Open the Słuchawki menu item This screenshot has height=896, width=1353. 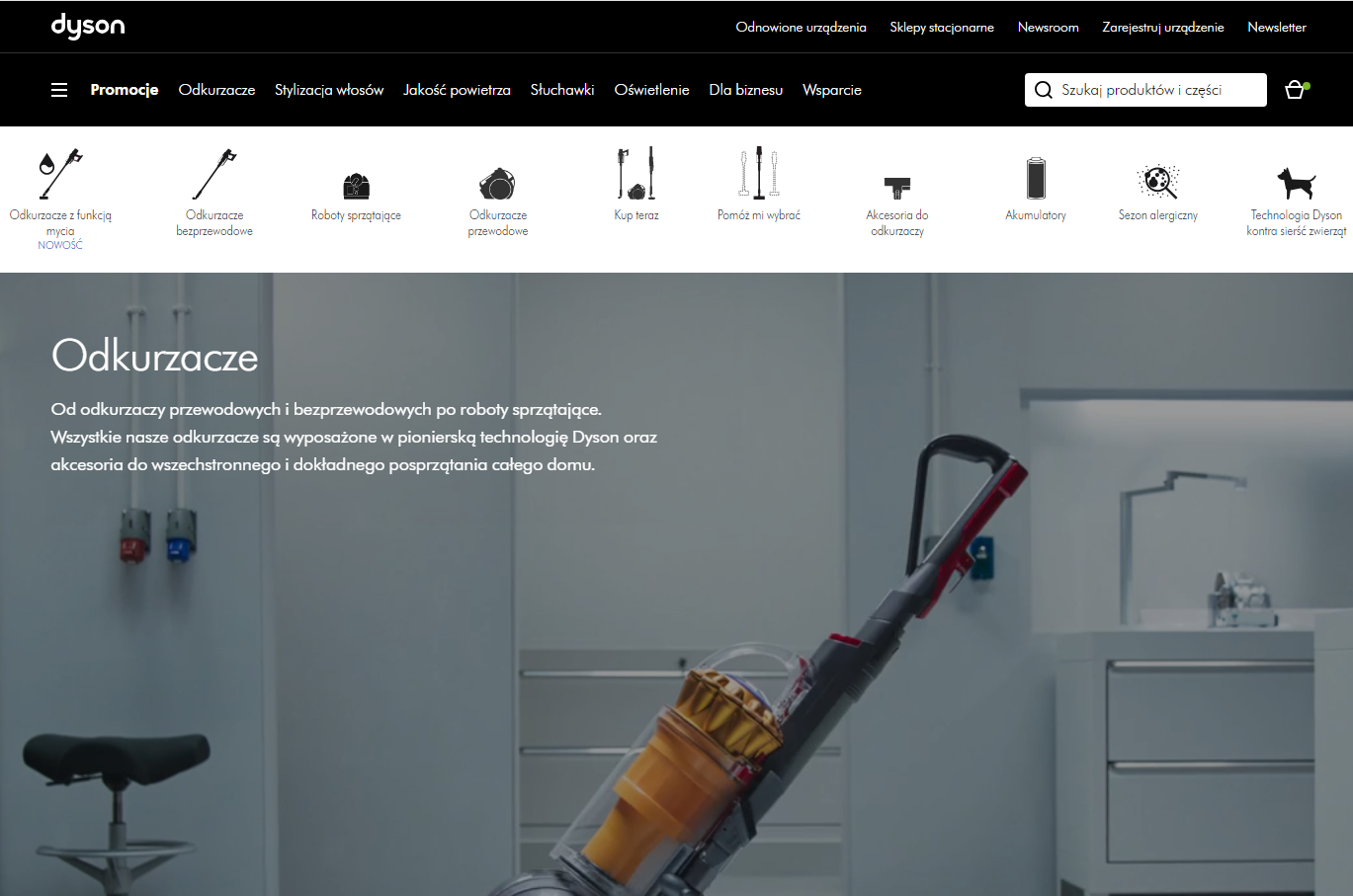[x=562, y=90]
